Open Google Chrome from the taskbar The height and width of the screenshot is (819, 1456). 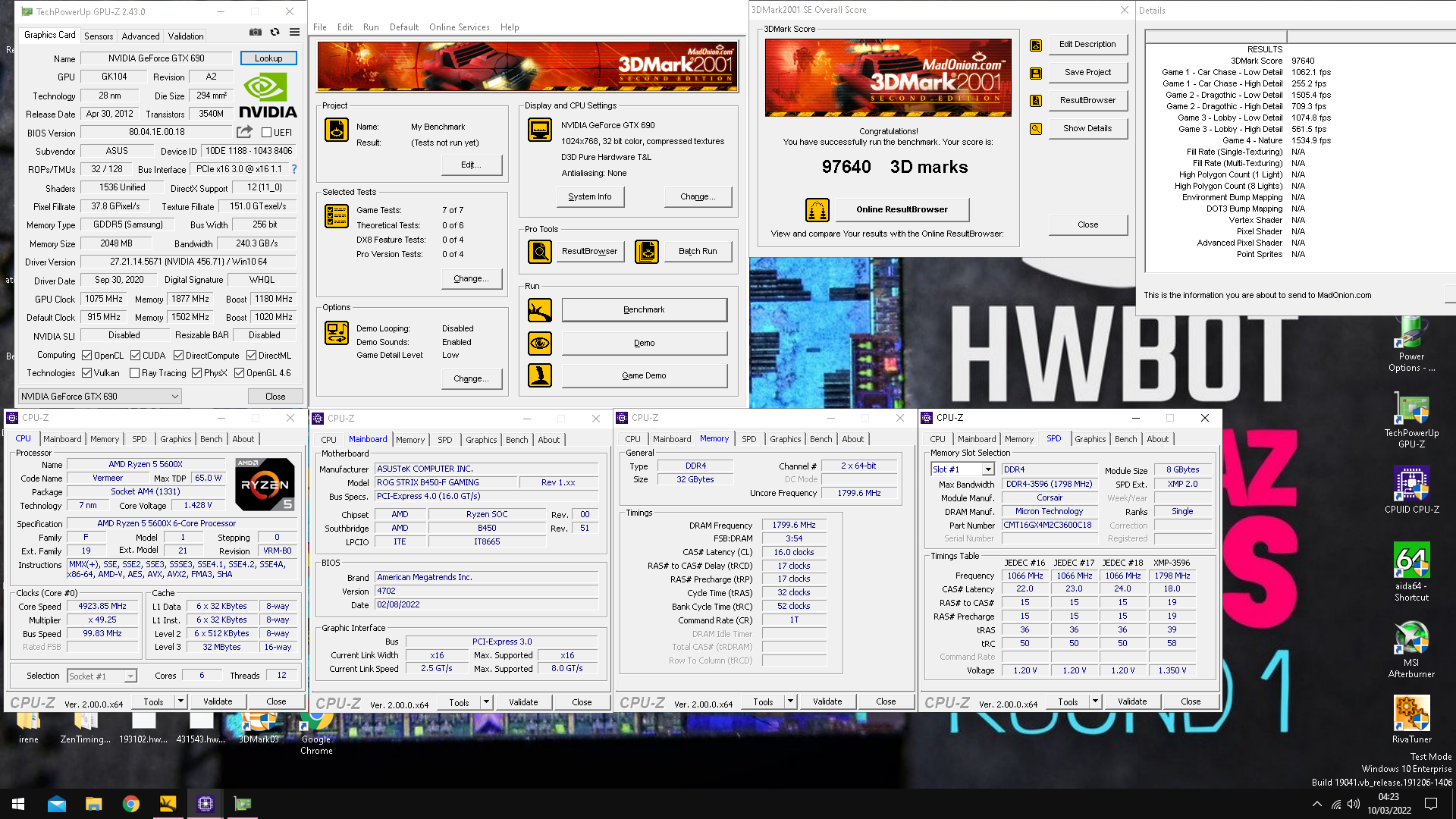(131, 804)
